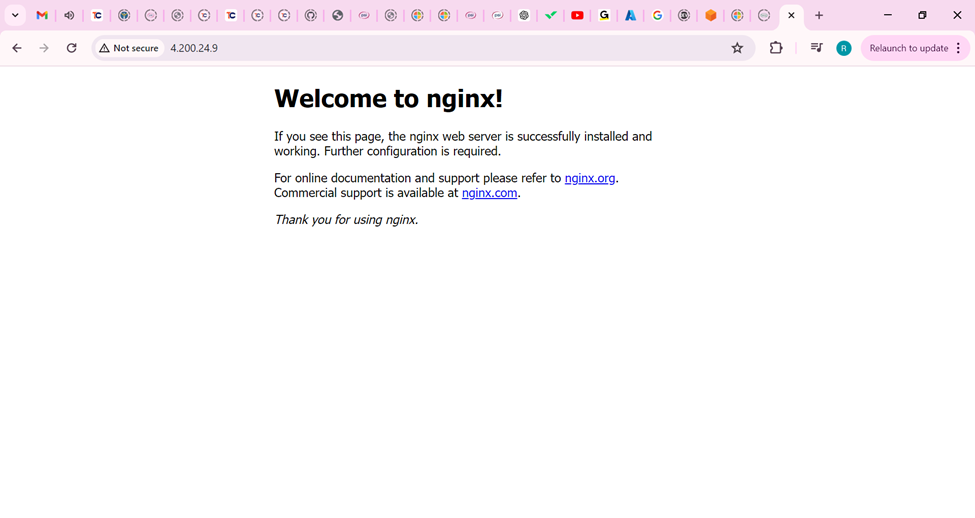Viewport: 975px width, 518px height.
Task: Switch to the Google tab
Action: tap(657, 16)
